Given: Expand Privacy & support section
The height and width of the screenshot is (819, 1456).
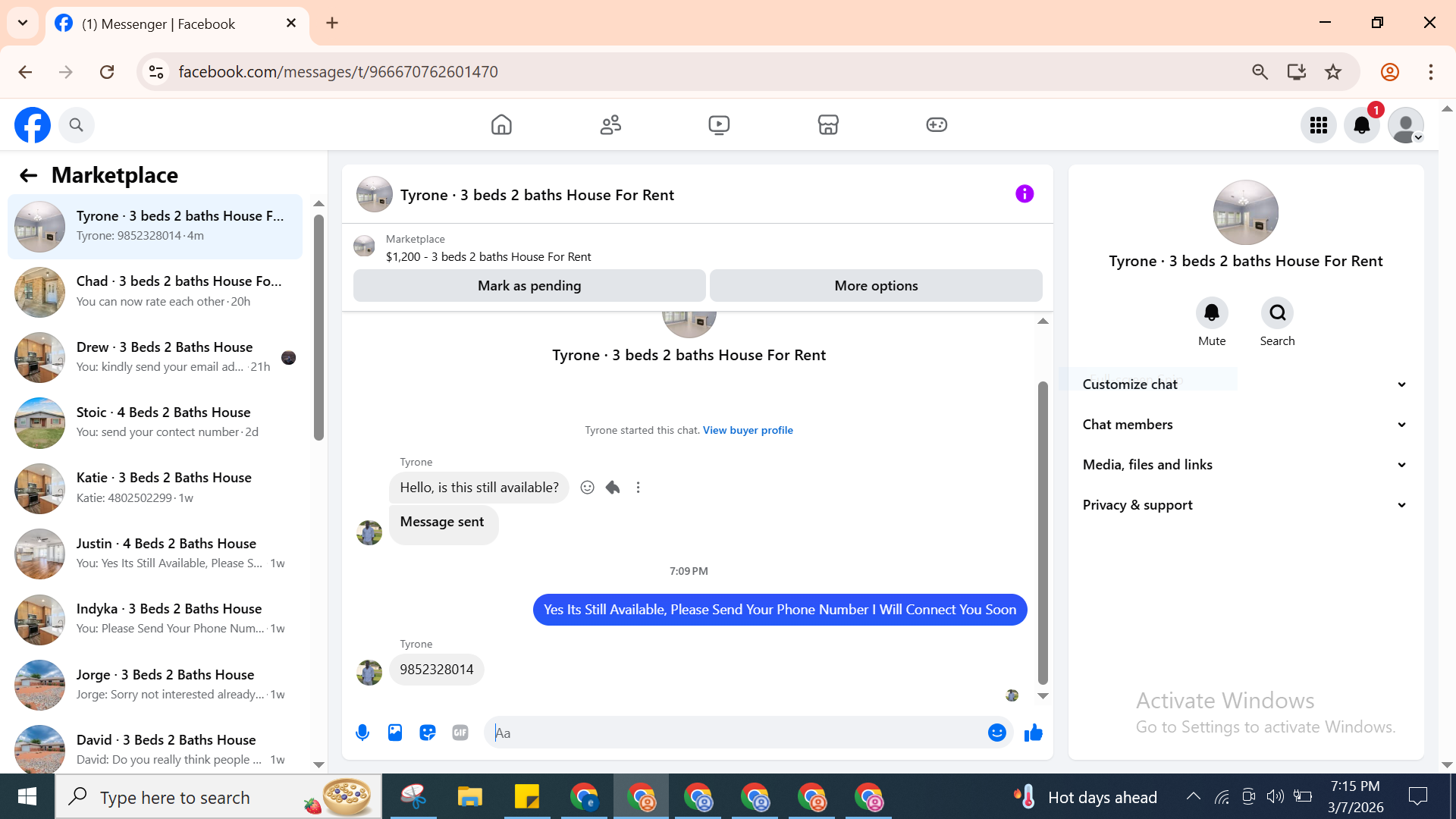Looking at the screenshot, I should point(1245,505).
